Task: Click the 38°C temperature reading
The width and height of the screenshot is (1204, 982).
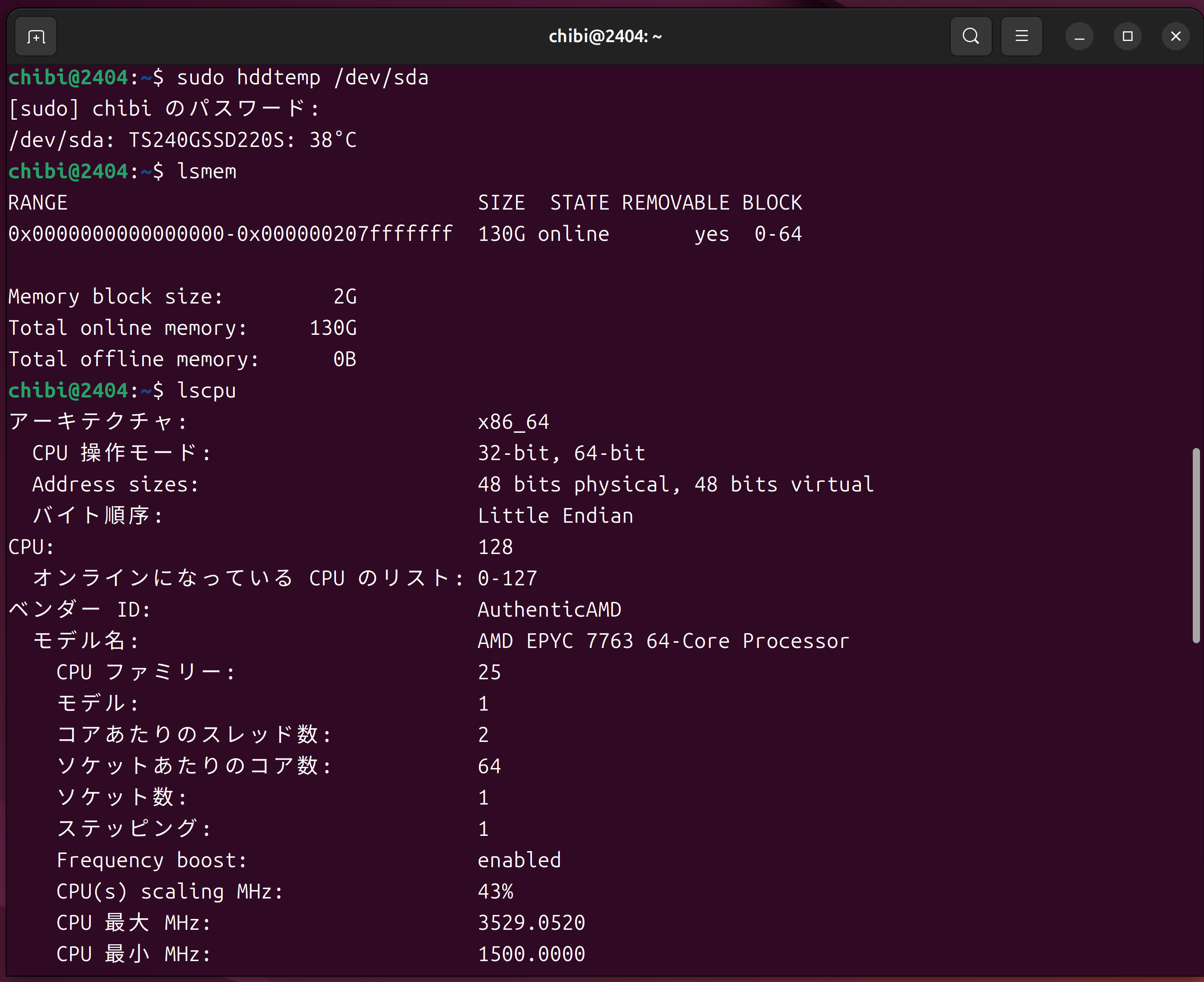Action: click(x=333, y=140)
